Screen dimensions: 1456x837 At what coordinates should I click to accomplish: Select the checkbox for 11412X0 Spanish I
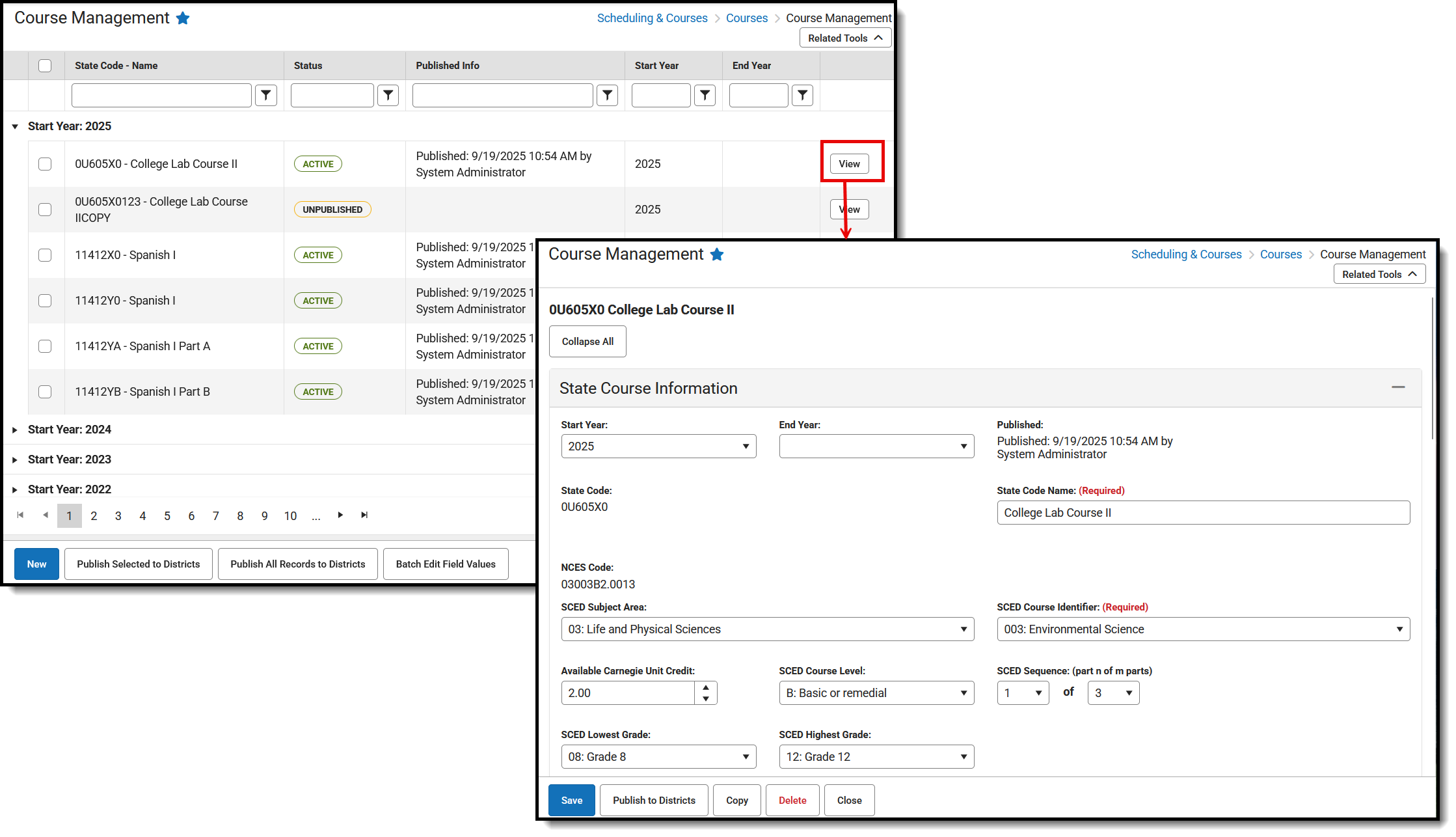pyautogui.click(x=45, y=255)
